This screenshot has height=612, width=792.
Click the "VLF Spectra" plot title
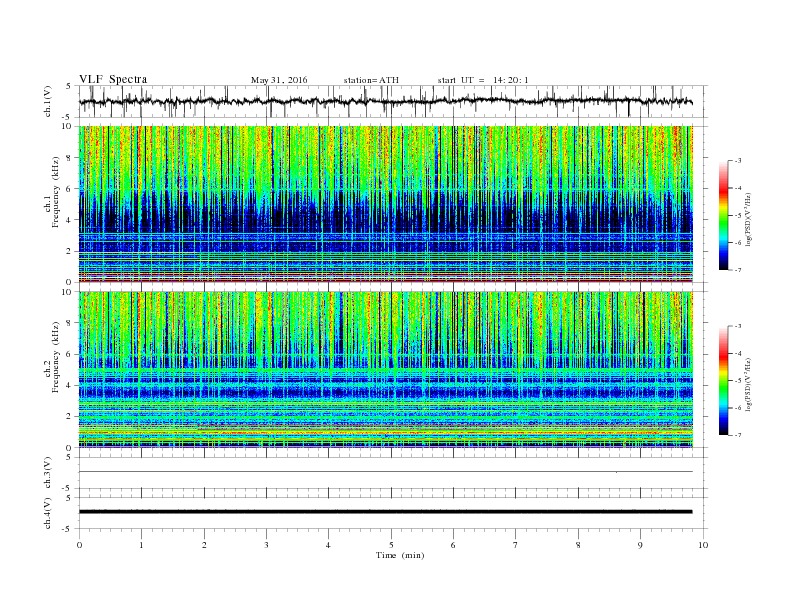[113, 79]
